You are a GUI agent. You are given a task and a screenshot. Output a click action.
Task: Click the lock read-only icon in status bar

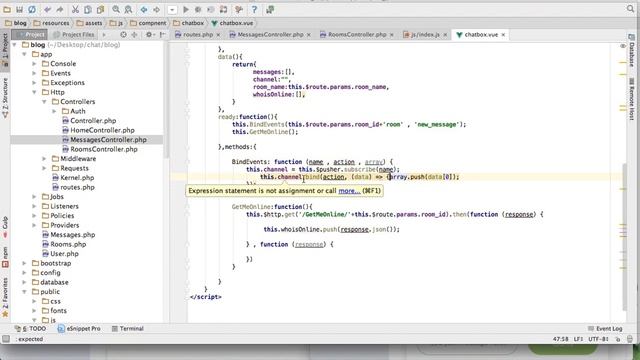pos(618,339)
